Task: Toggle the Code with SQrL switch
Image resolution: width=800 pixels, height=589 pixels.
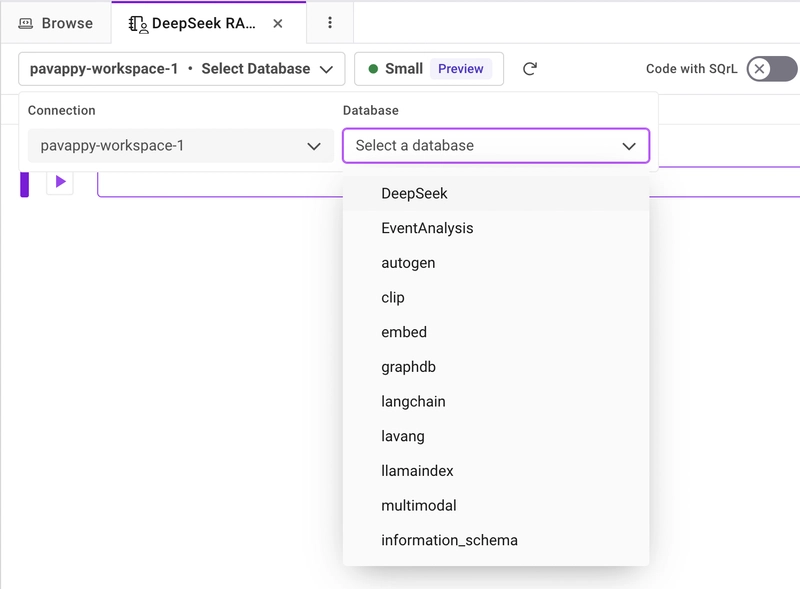Action: click(x=771, y=69)
